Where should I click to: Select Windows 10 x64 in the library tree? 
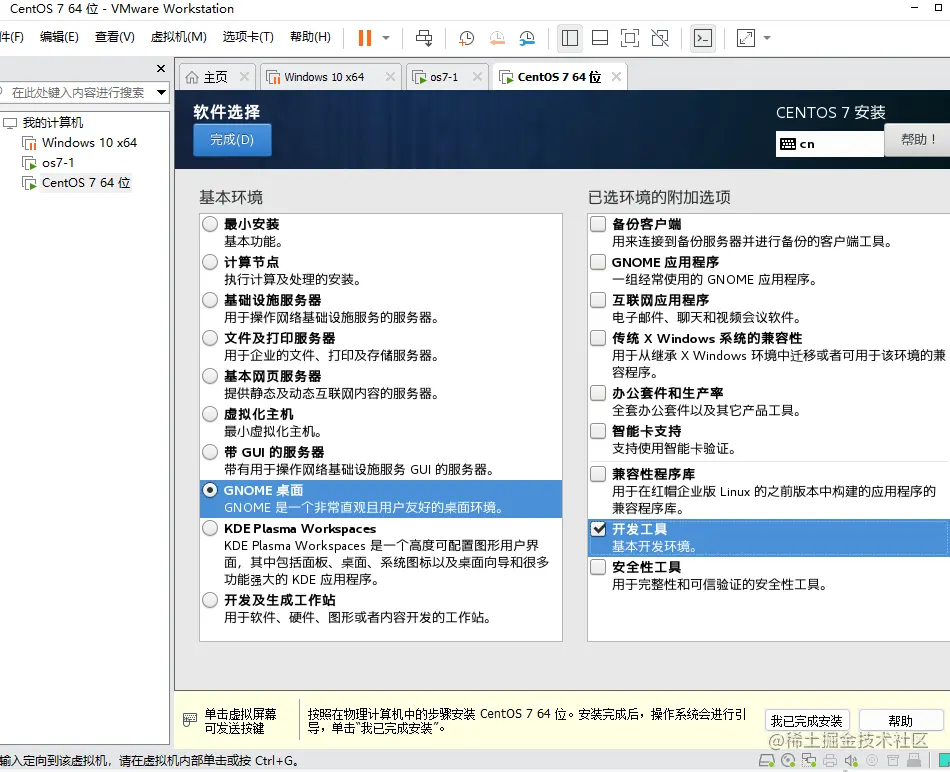(89, 143)
